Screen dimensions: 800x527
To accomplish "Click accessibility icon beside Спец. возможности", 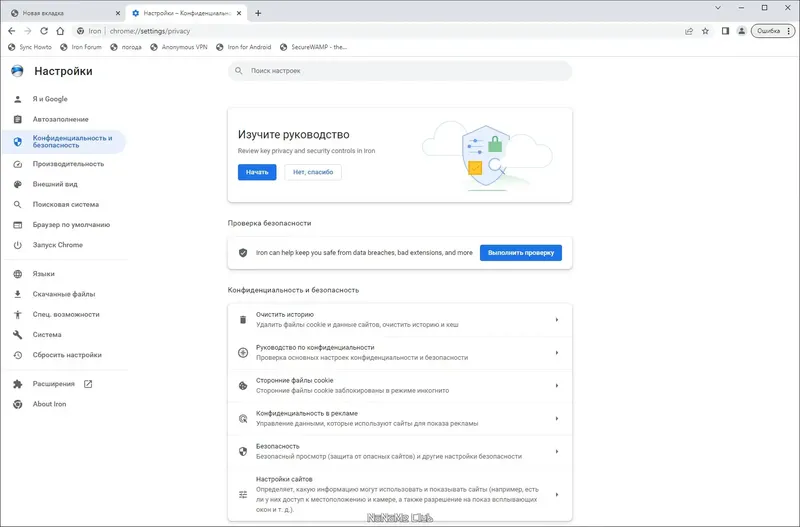I will pos(17,315).
